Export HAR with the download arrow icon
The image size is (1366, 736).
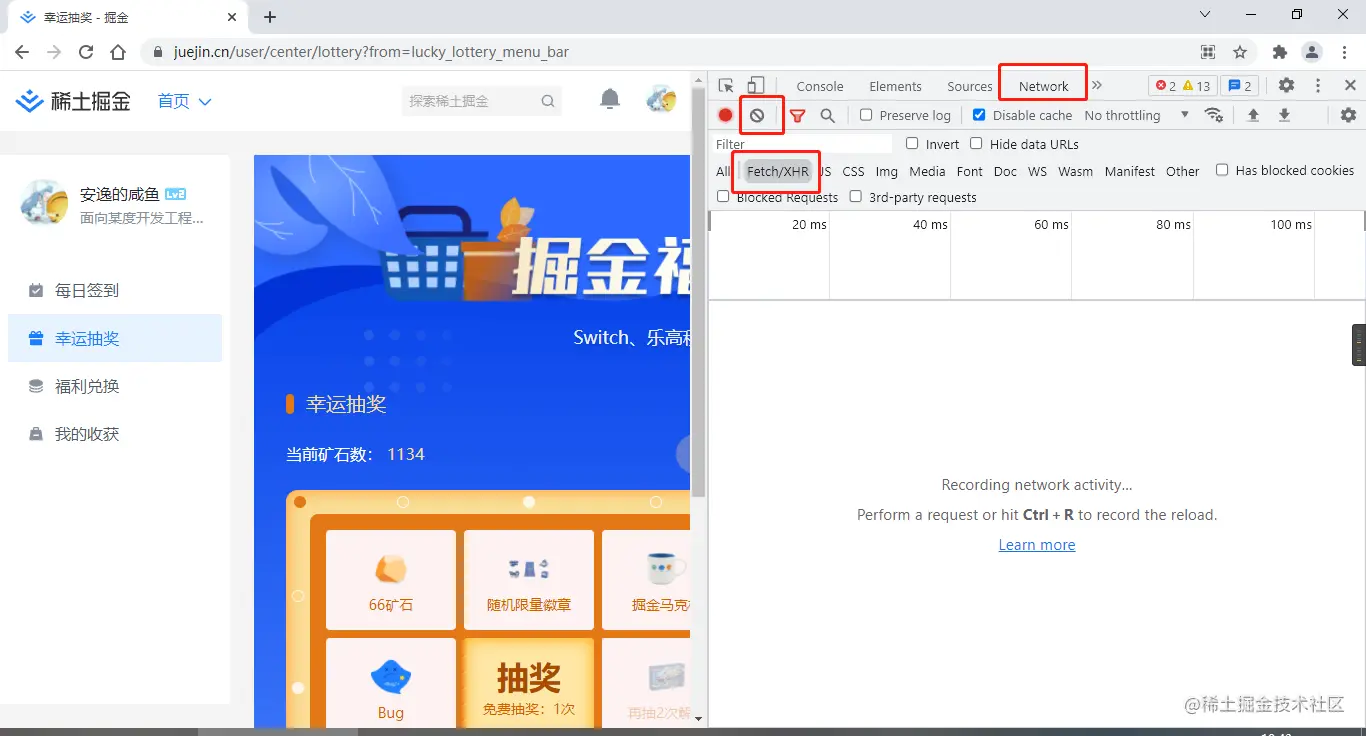[x=1284, y=115]
